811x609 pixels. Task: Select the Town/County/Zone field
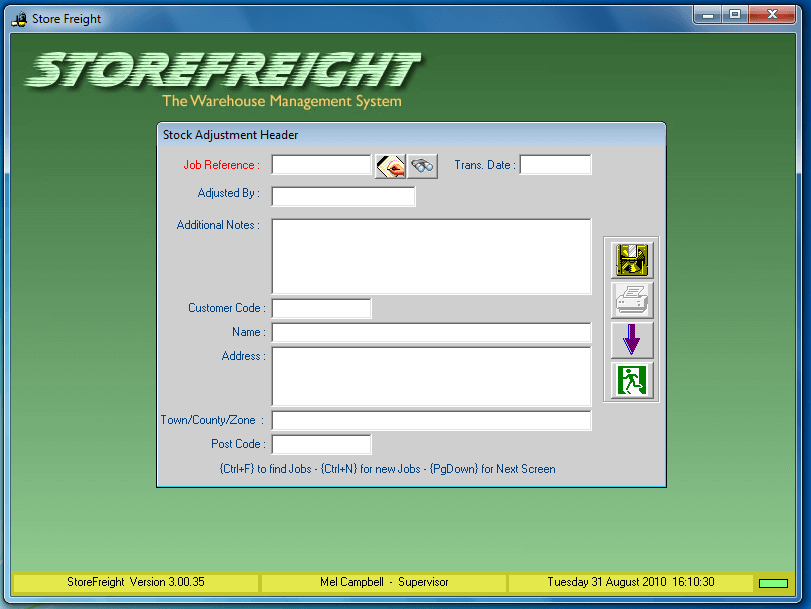[431, 420]
